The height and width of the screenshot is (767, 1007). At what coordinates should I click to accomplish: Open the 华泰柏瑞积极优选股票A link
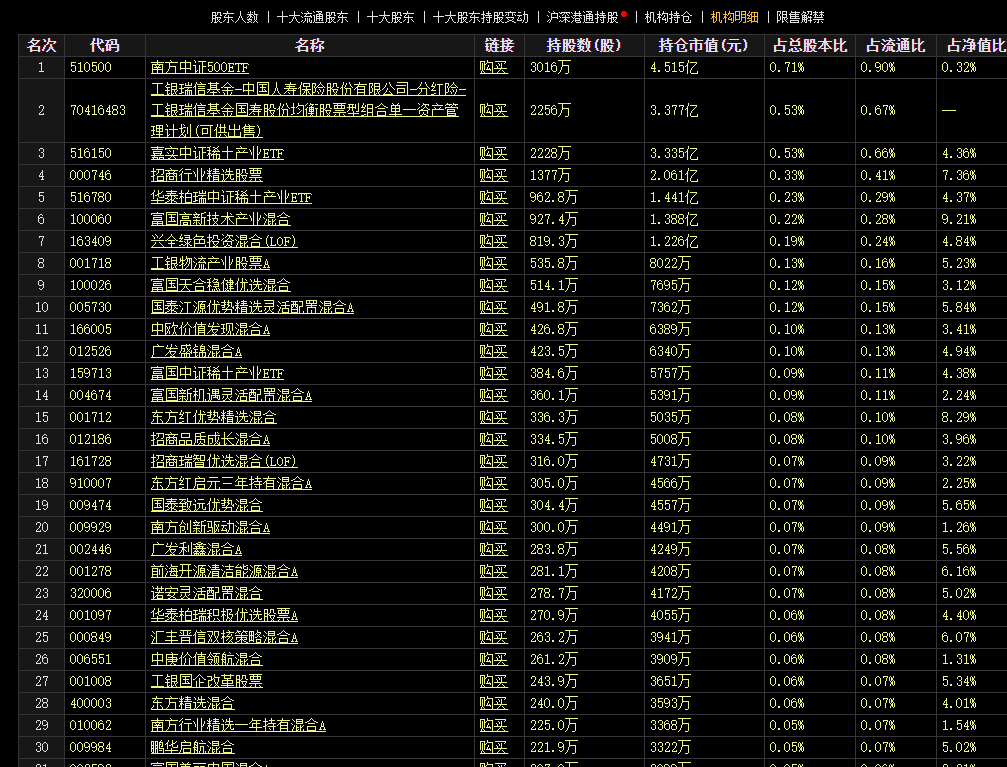[x=224, y=615]
